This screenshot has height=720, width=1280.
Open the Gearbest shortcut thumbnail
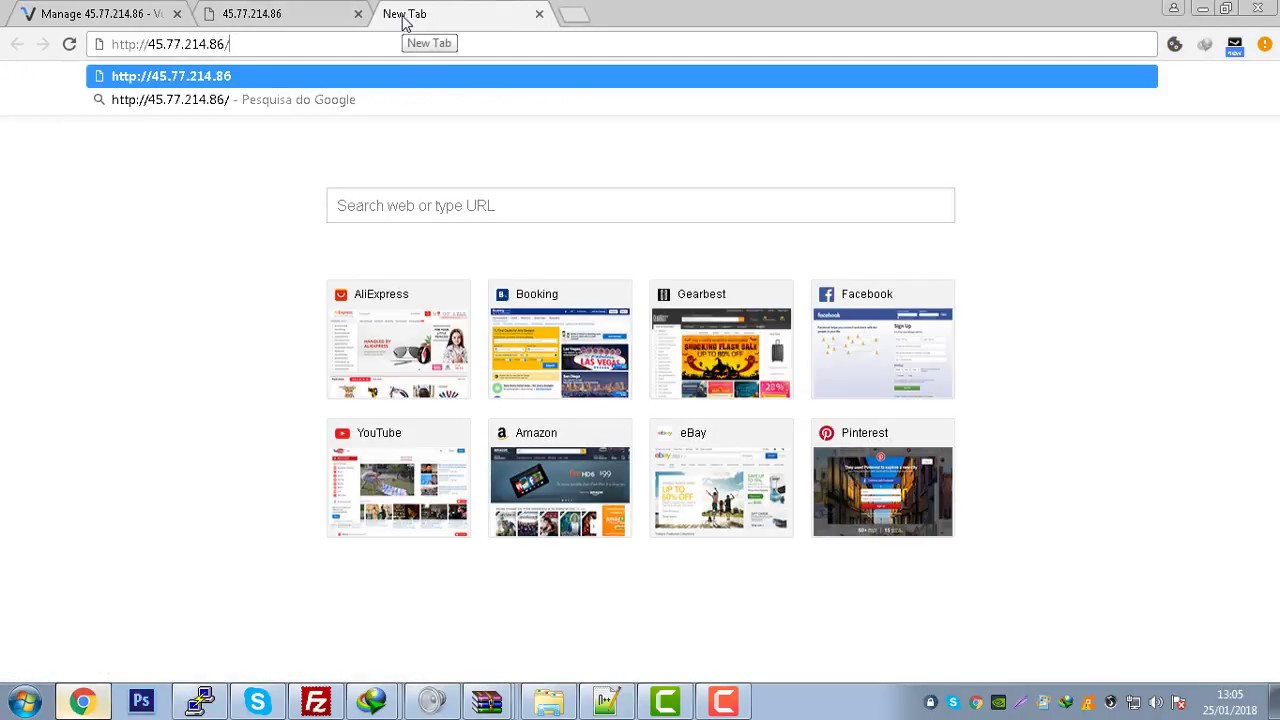coord(721,339)
